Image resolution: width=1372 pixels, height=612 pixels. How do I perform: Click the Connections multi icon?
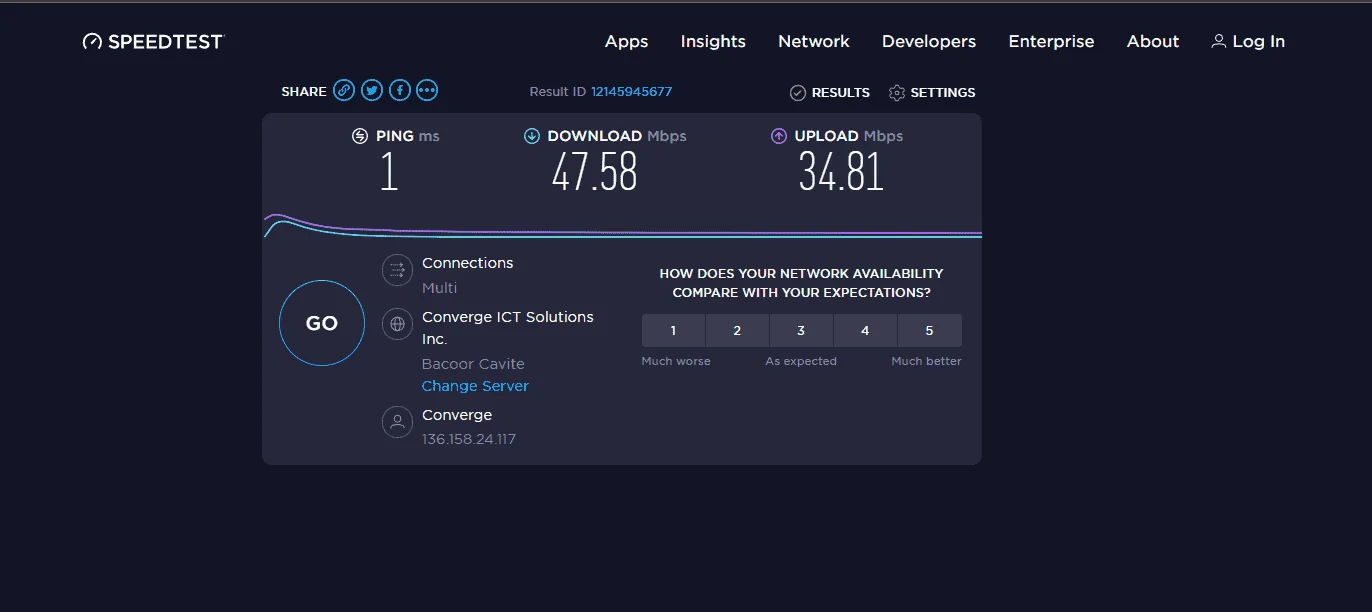(398, 270)
